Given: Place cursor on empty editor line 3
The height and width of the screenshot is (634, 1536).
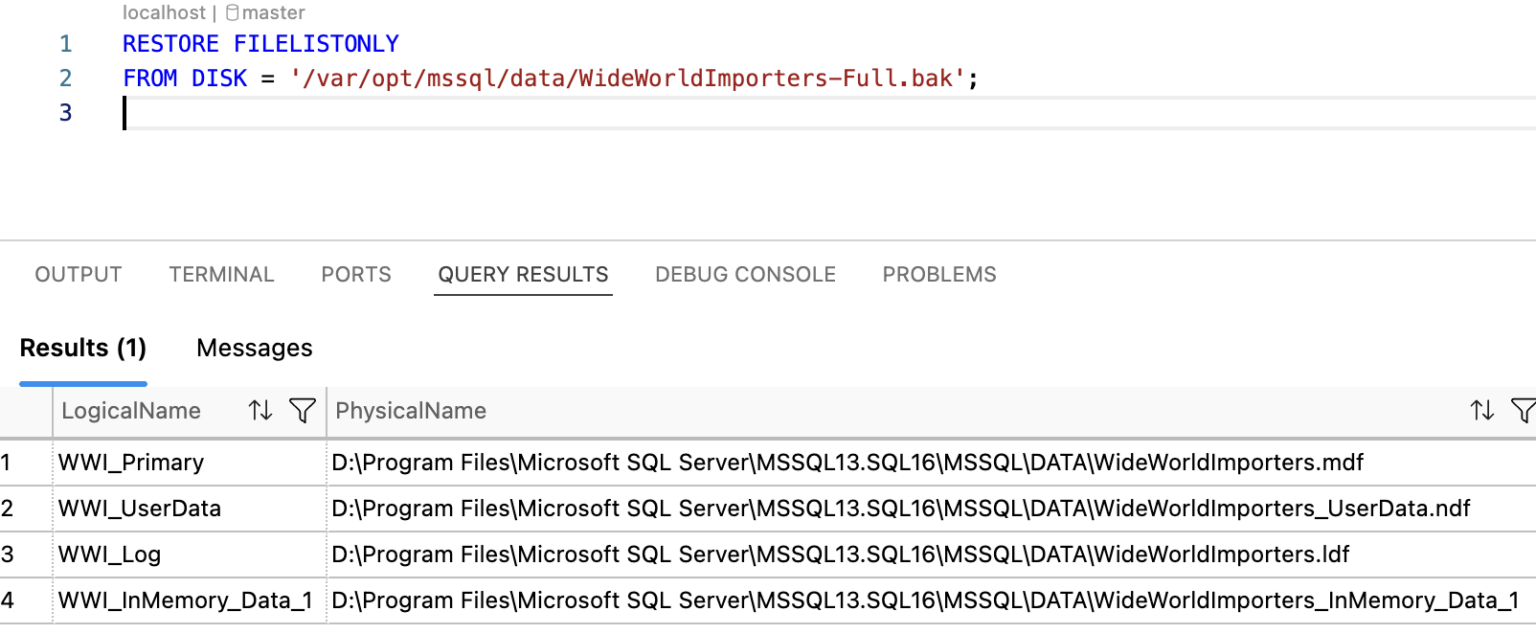Looking at the screenshot, I should (x=828, y=113).
